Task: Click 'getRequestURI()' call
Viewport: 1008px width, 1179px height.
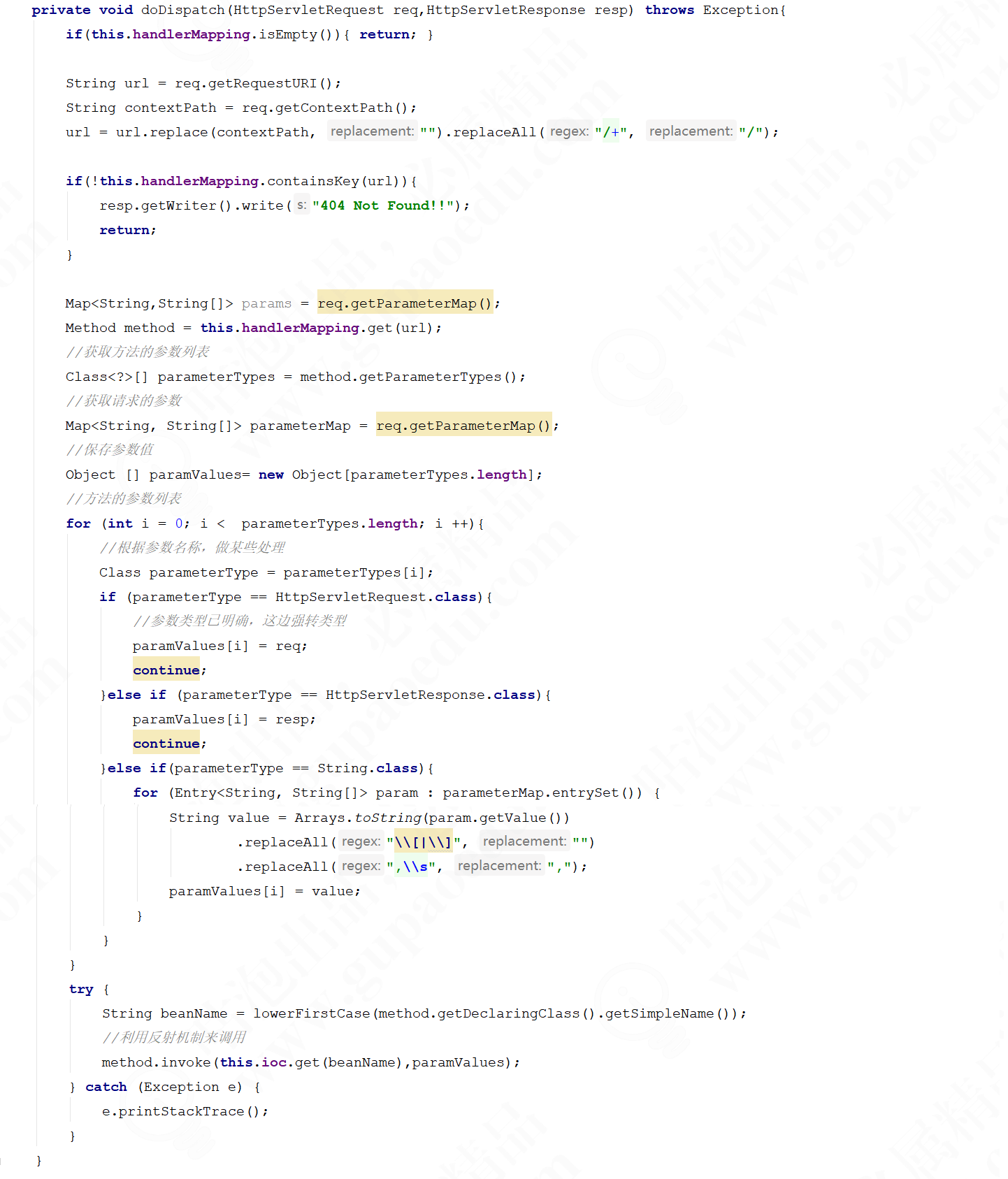Action: pos(271,84)
